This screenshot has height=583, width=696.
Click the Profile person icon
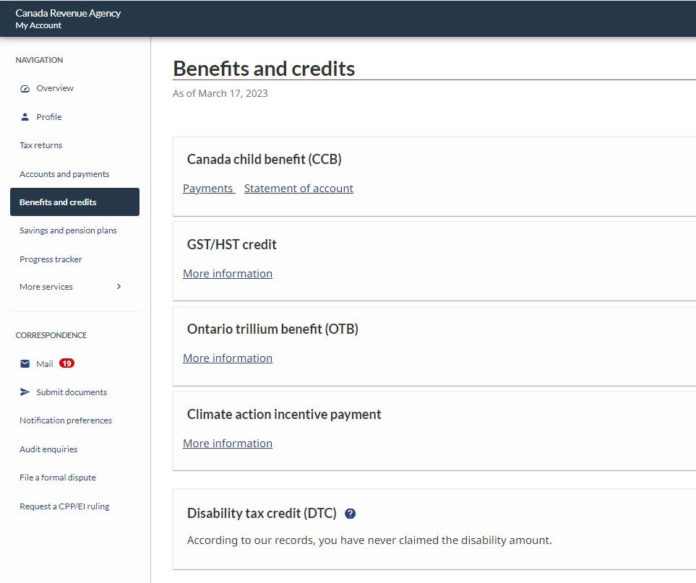25,117
